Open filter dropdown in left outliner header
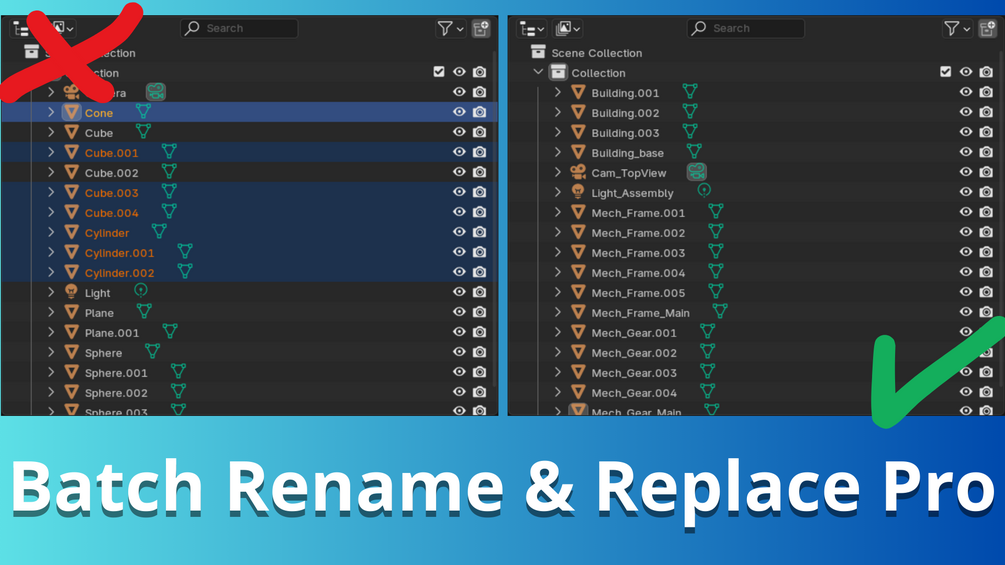1005x565 pixels. tap(451, 28)
